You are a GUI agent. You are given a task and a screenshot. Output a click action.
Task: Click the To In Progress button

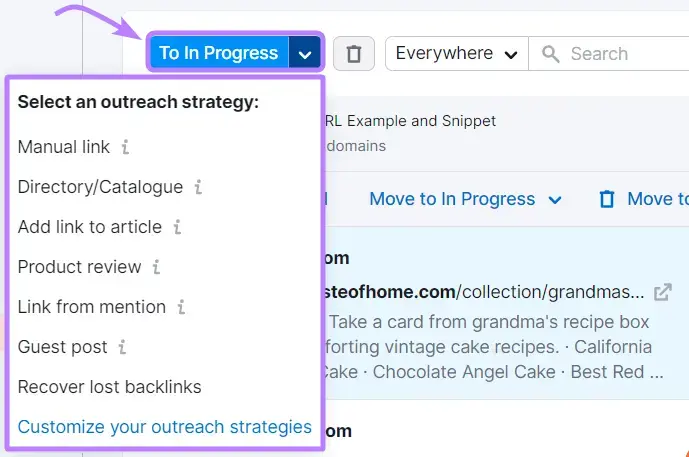coord(218,54)
